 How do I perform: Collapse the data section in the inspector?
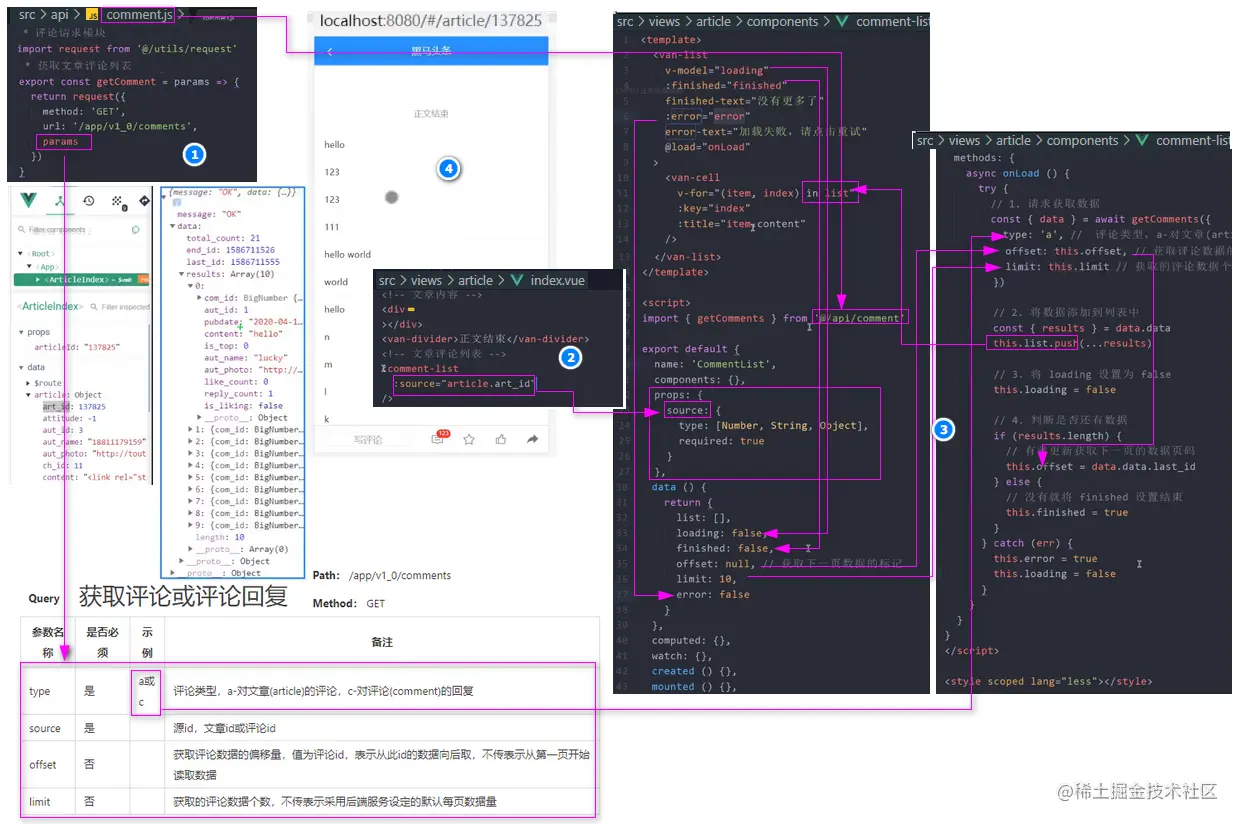click(21, 367)
